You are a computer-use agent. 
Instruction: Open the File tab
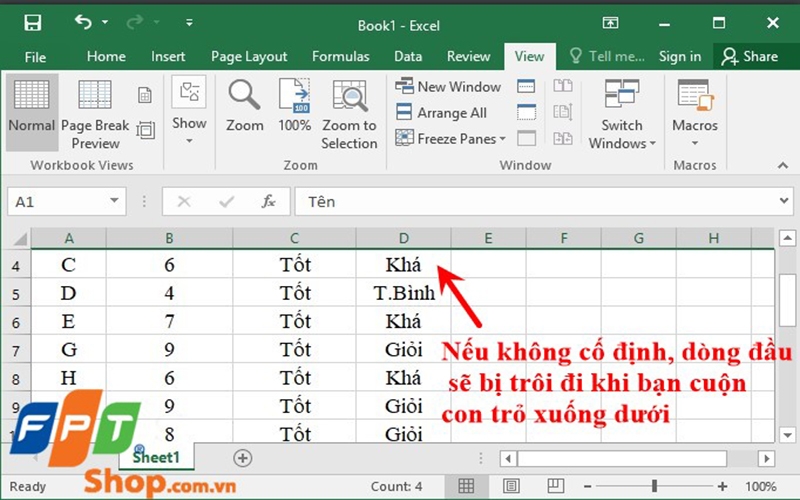[x=35, y=57]
